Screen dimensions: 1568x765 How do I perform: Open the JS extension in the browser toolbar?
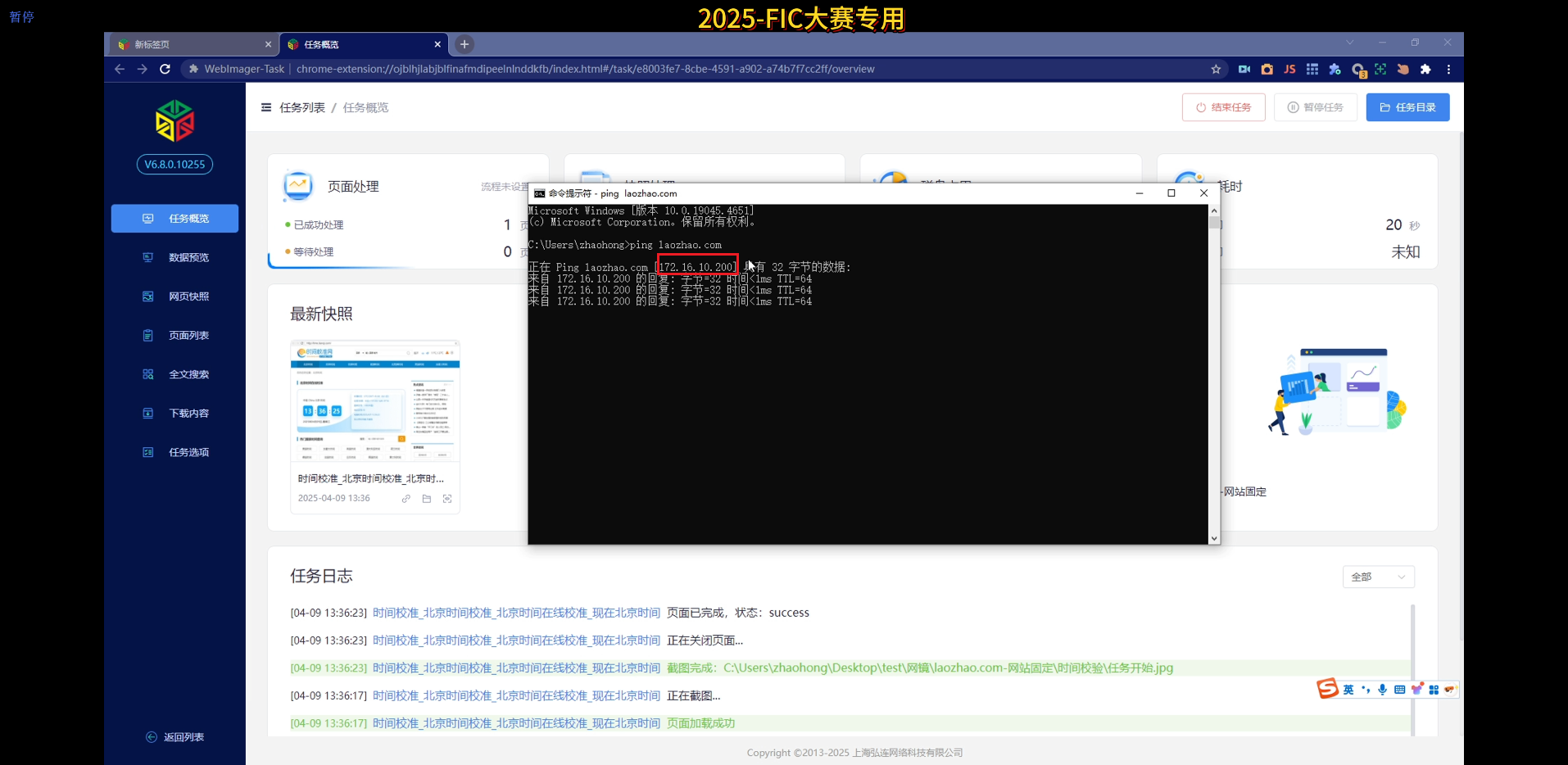pos(1289,70)
